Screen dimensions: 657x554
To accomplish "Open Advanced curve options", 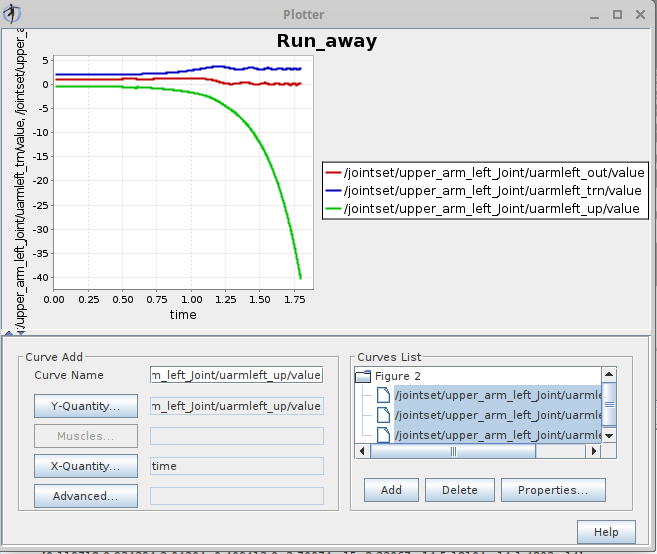I will click(85, 496).
